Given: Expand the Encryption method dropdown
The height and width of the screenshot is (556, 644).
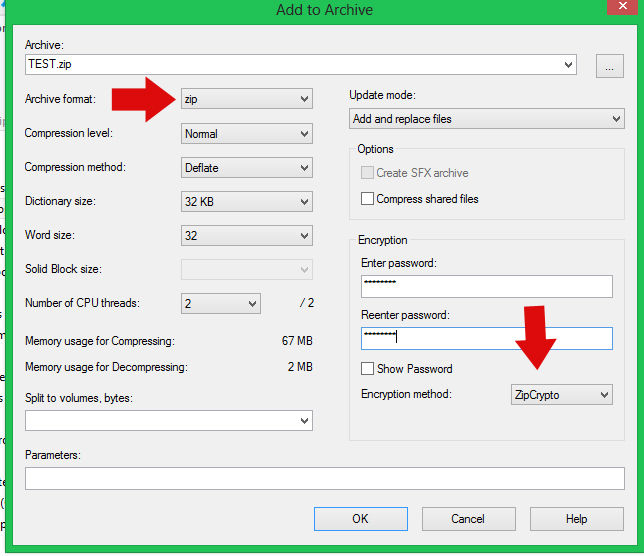Looking at the screenshot, I should [x=561, y=395].
